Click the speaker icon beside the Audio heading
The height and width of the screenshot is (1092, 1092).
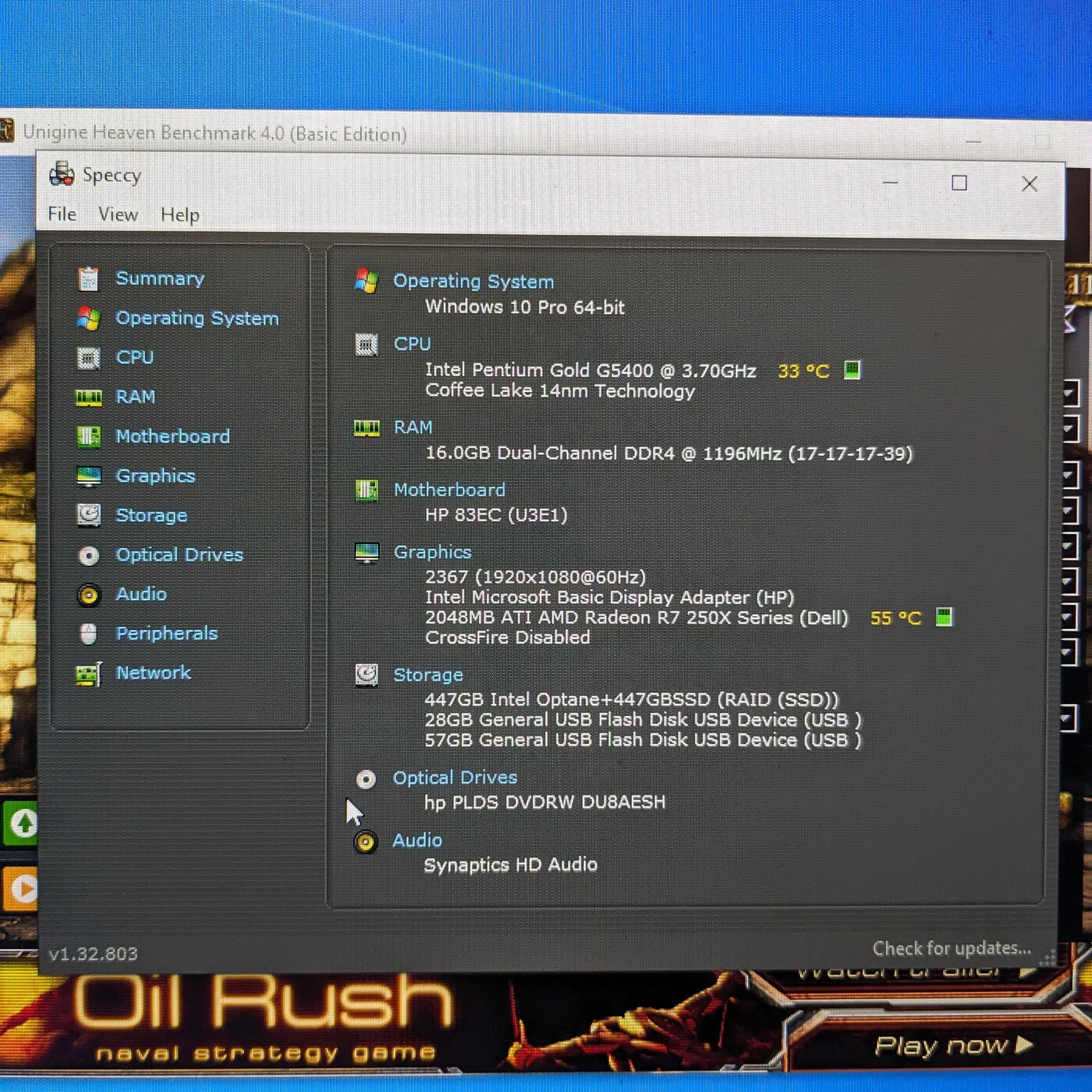coord(366,842)
